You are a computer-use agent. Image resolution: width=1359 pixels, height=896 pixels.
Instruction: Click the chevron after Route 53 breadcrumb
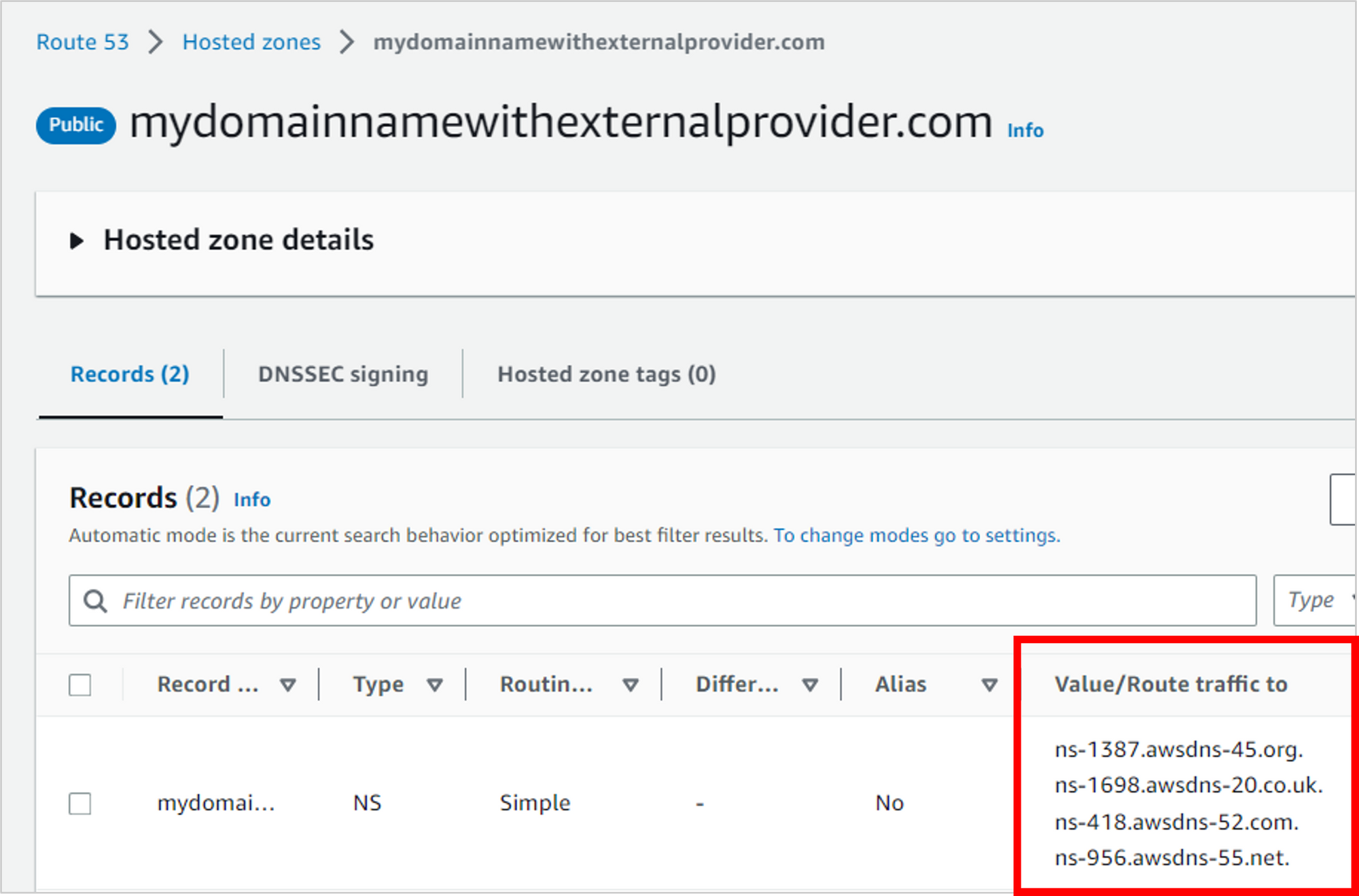coord(156,42)
